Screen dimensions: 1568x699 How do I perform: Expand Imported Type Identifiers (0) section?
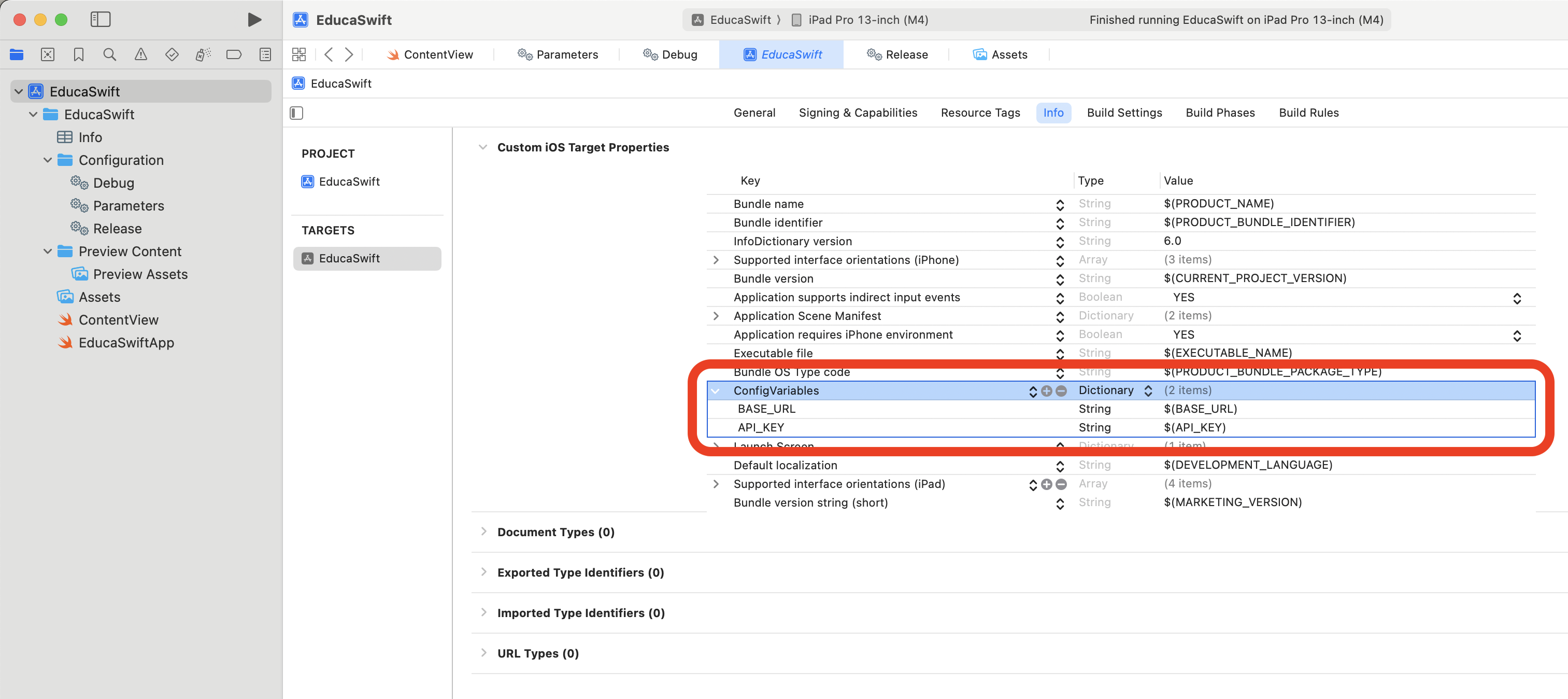[x=483, y=612]
